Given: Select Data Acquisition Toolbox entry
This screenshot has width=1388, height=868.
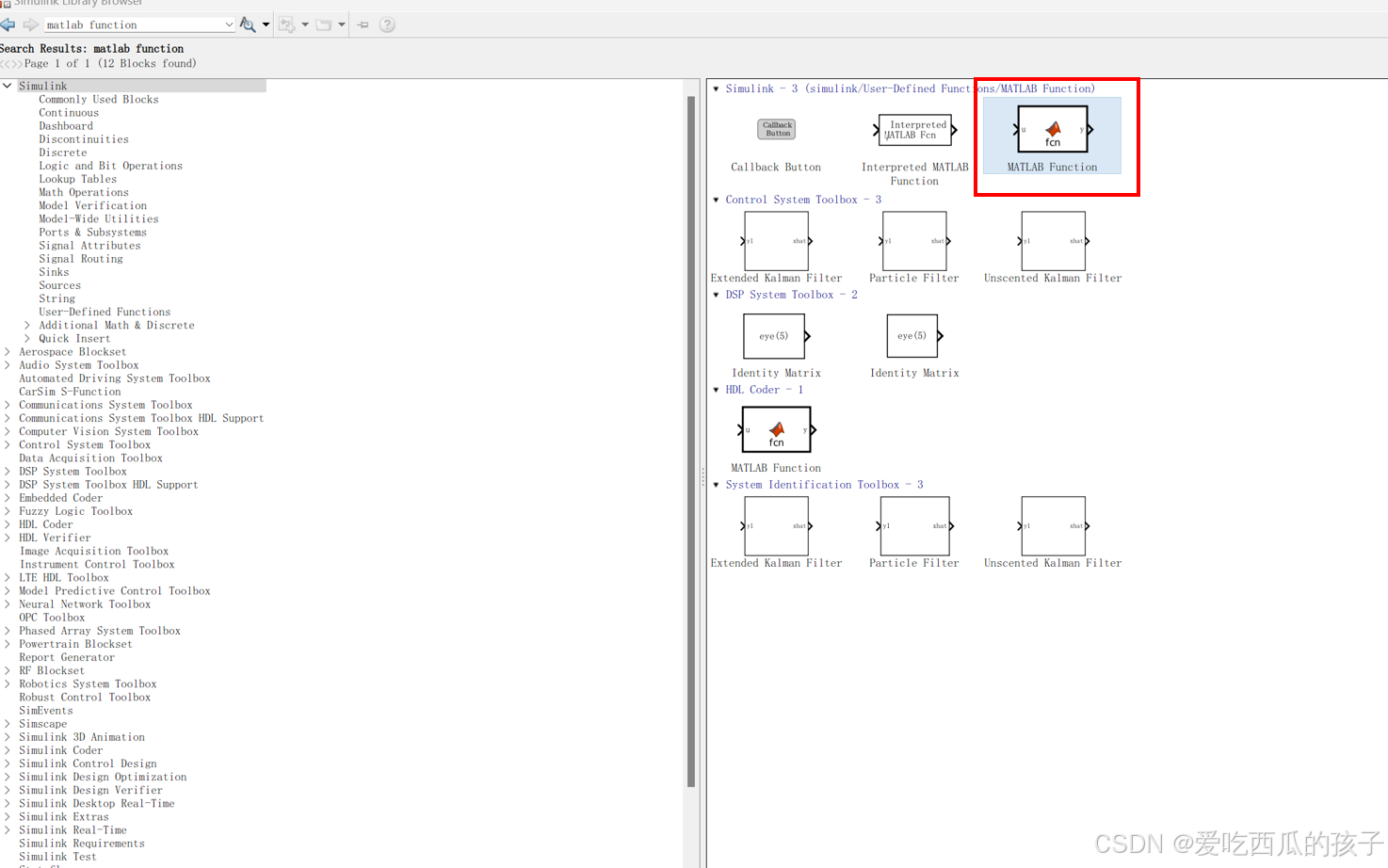Looking at the screenshot, I should coord(90,458).
